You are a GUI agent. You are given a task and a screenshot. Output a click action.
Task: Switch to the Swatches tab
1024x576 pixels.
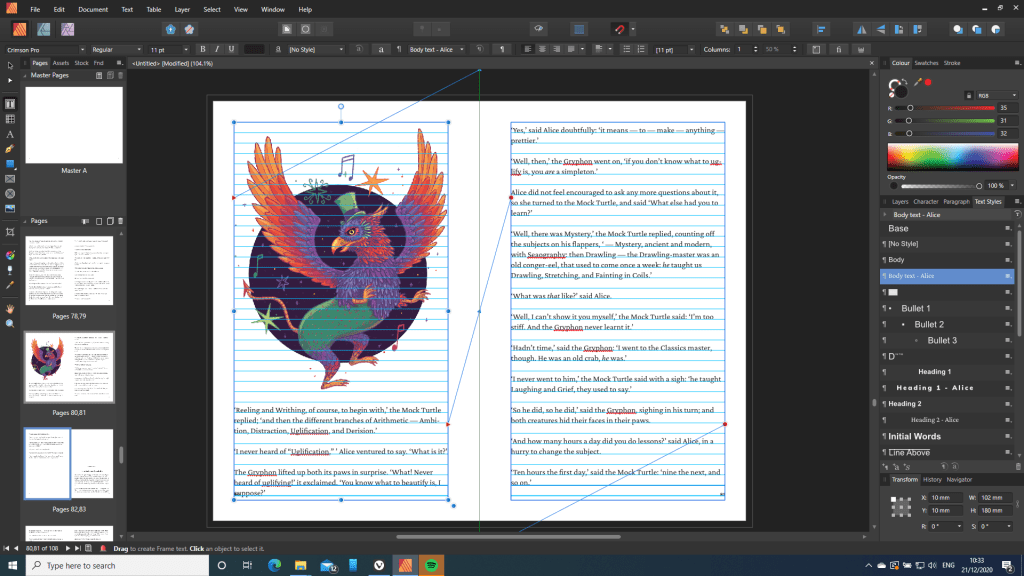[926, 63]
